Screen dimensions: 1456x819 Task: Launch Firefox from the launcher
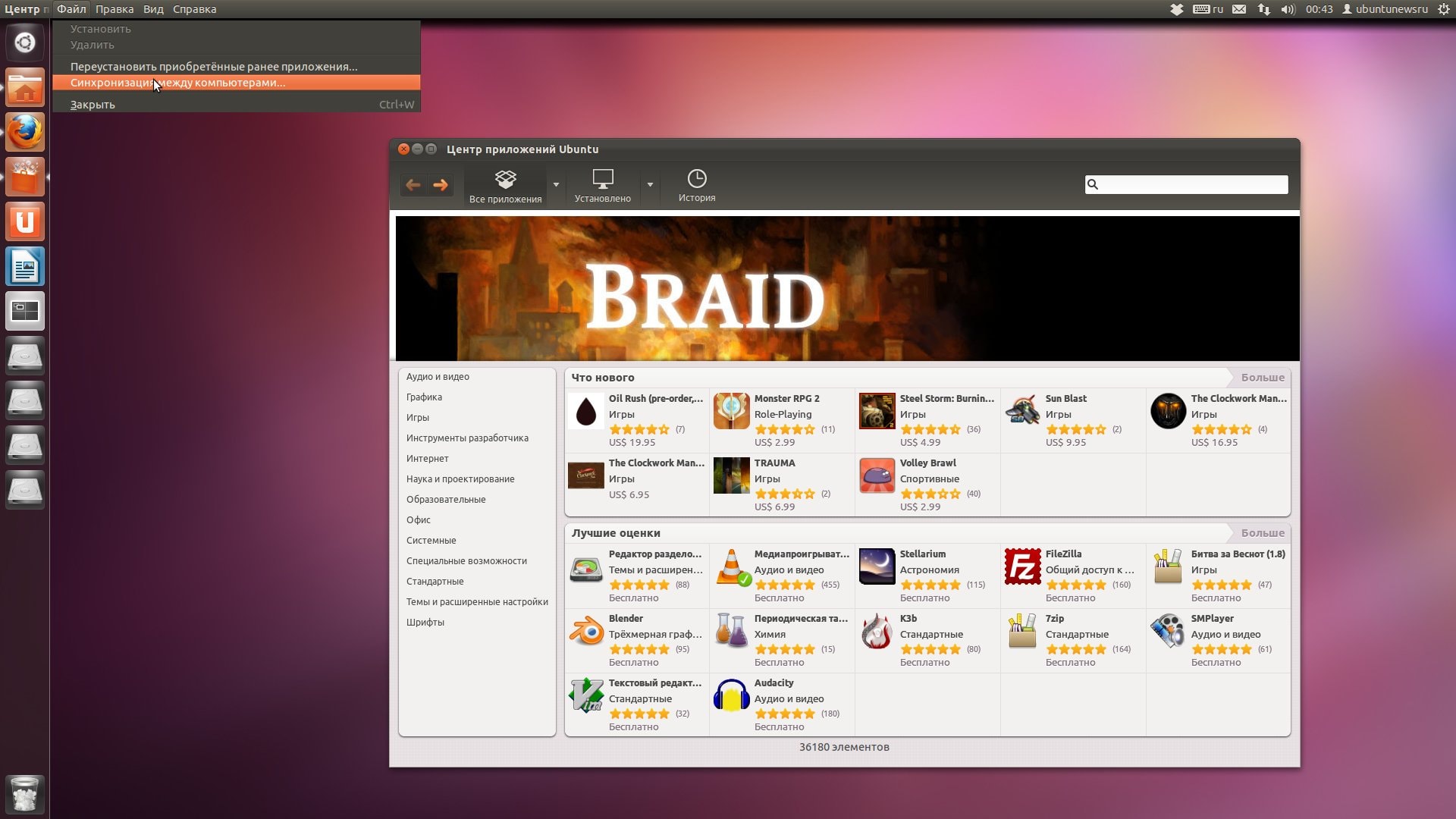point(25,132)
